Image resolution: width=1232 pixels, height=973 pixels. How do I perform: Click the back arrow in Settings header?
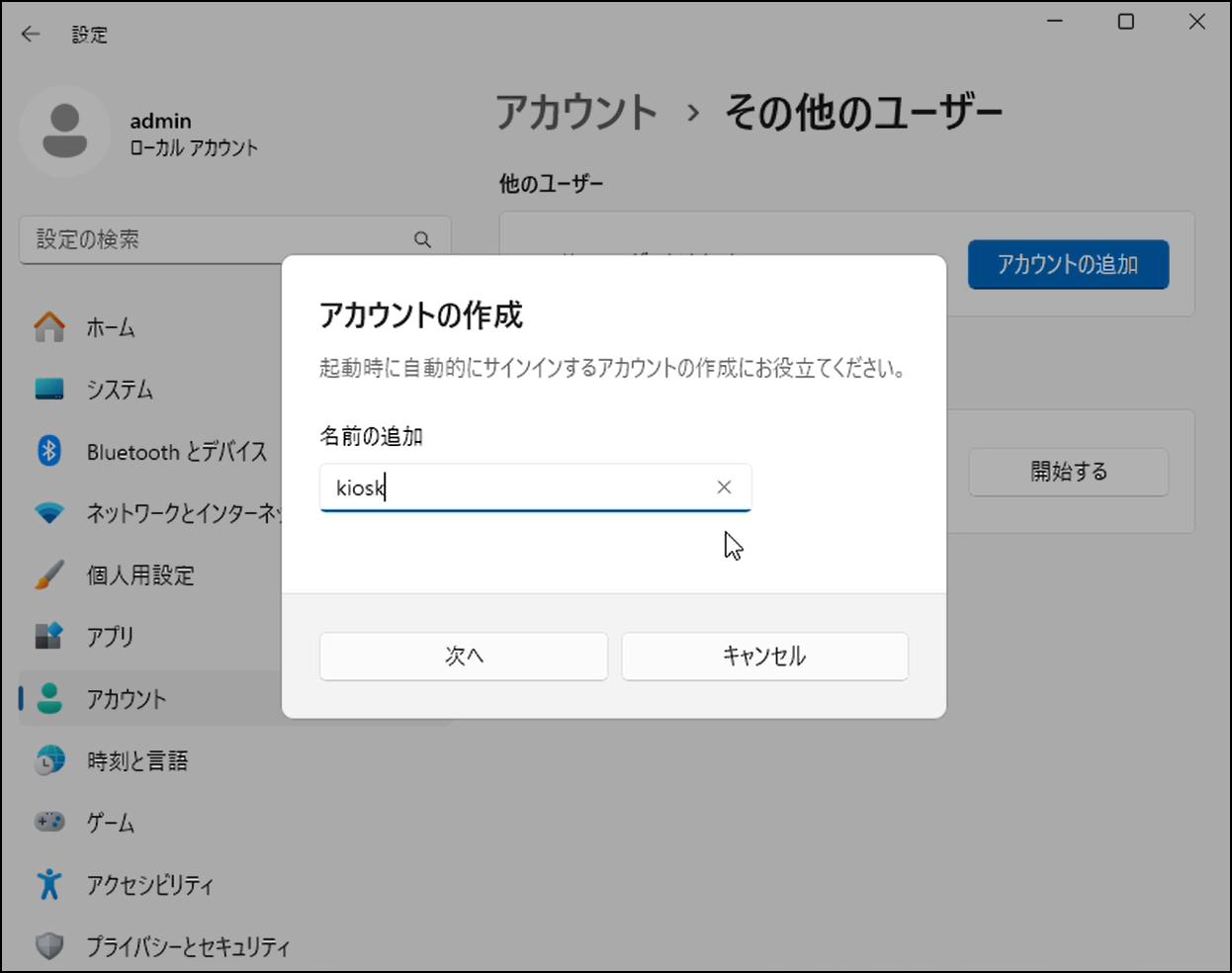tap(31, 34)
